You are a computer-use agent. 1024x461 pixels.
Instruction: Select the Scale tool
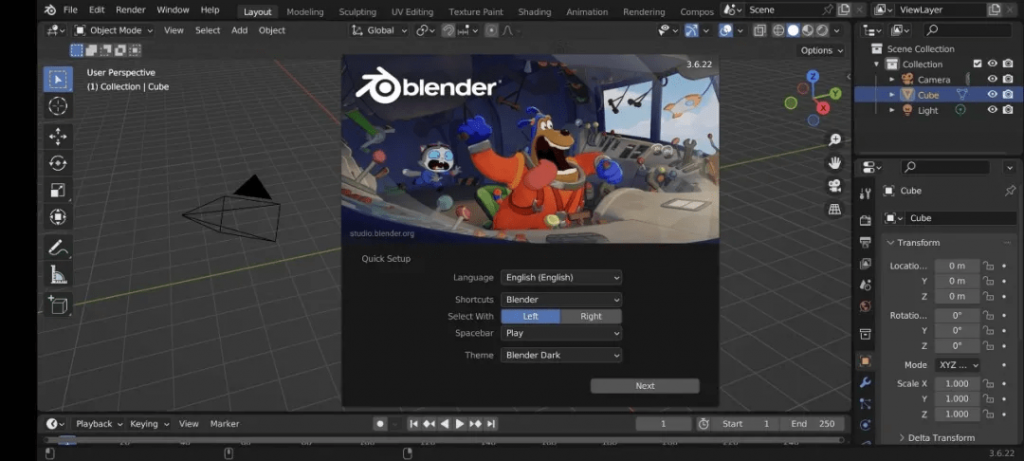58,190
